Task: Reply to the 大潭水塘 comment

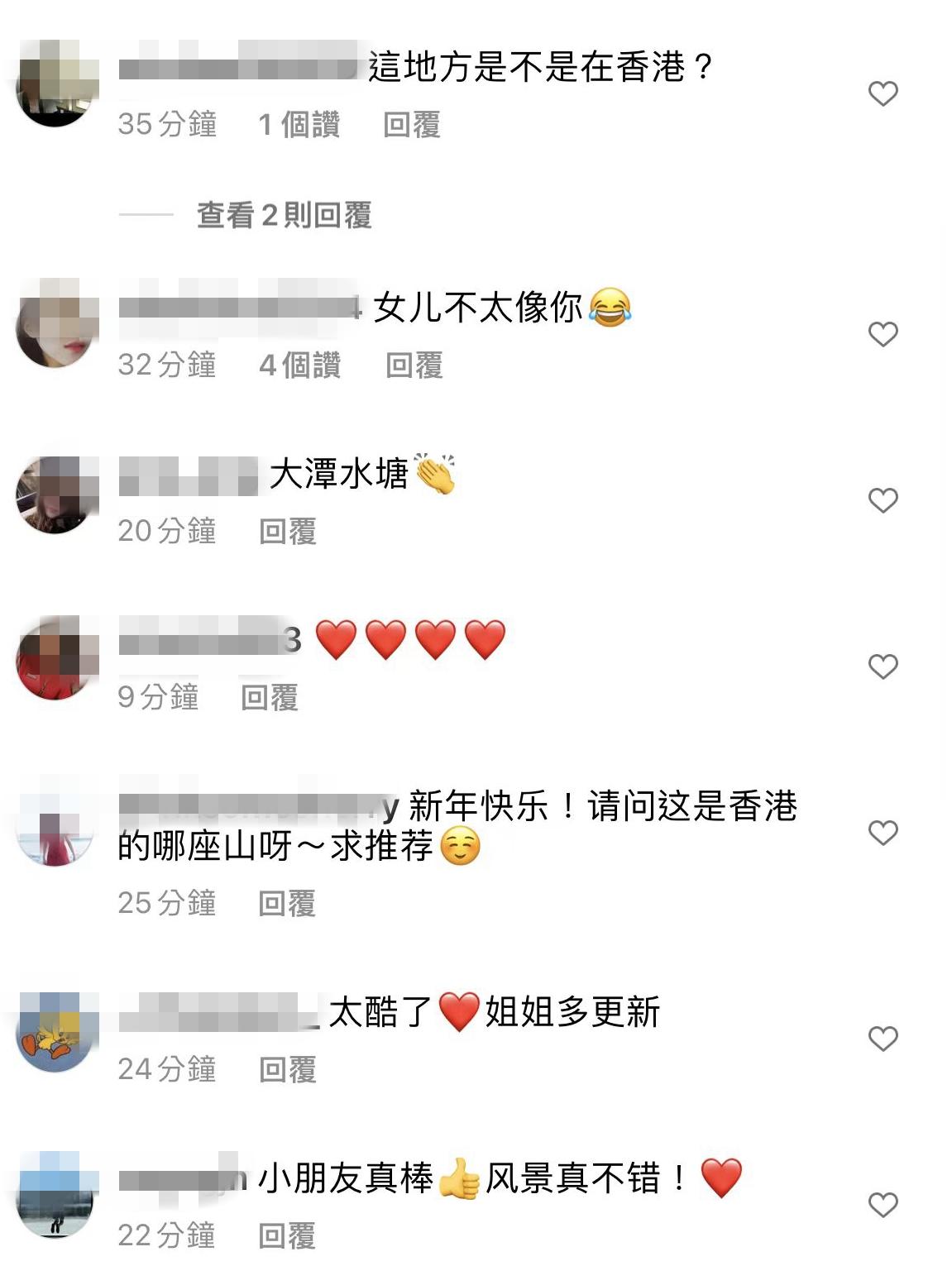Action: (x=287, y=531)
